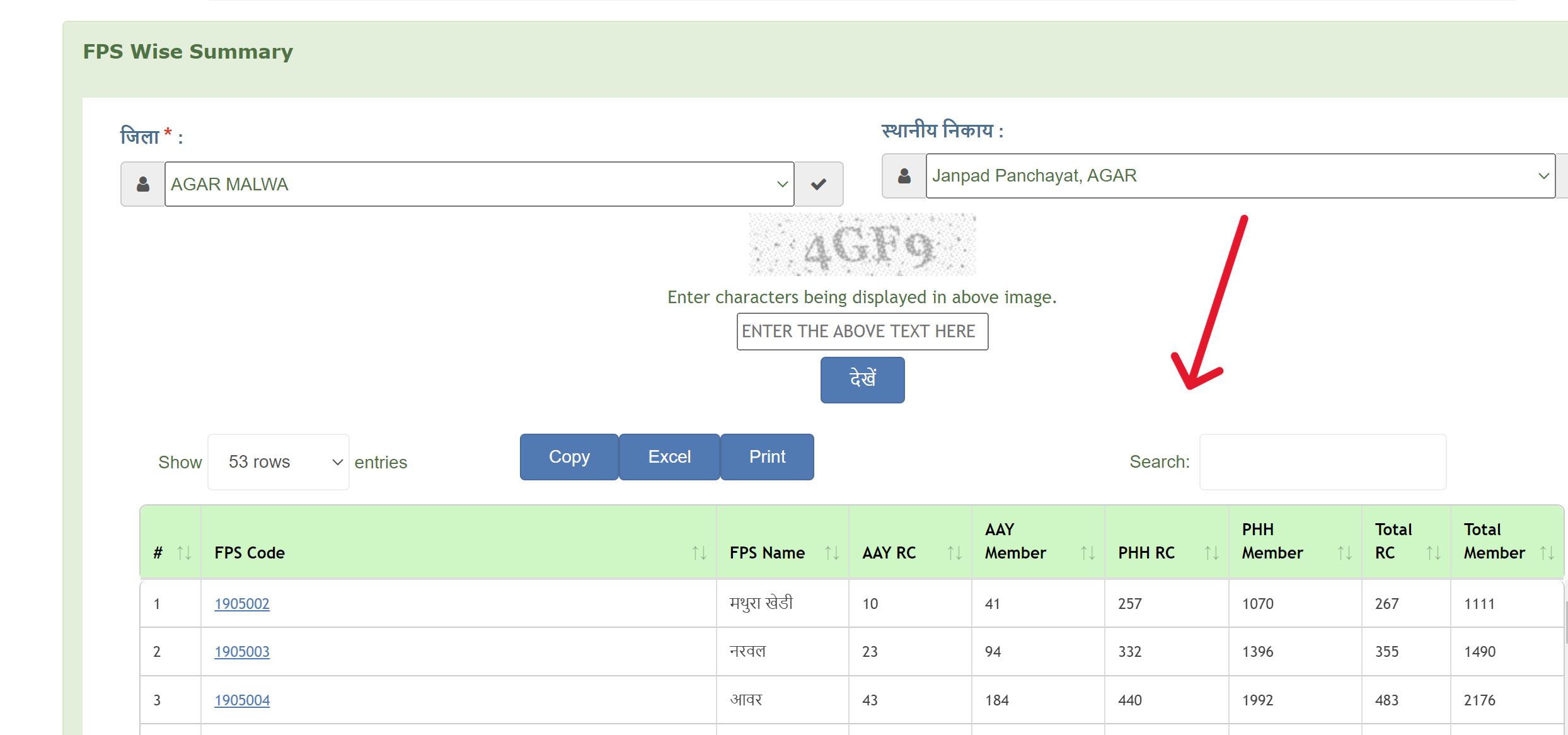1568x735 pixels.
Task: Sort the # column using its sort arrows
Action: click(x=183, y=553)
